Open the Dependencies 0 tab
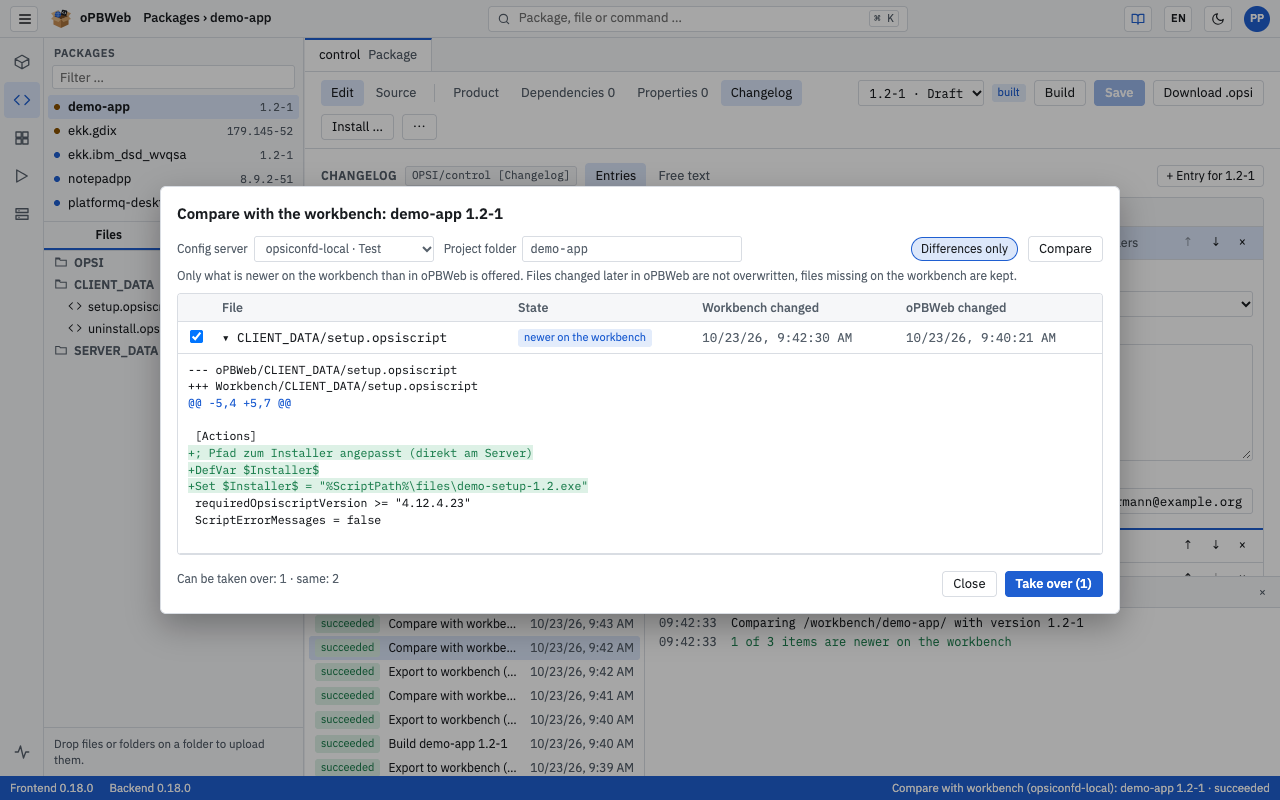Screen dimensions: 1280x800 tap(568, 93)
